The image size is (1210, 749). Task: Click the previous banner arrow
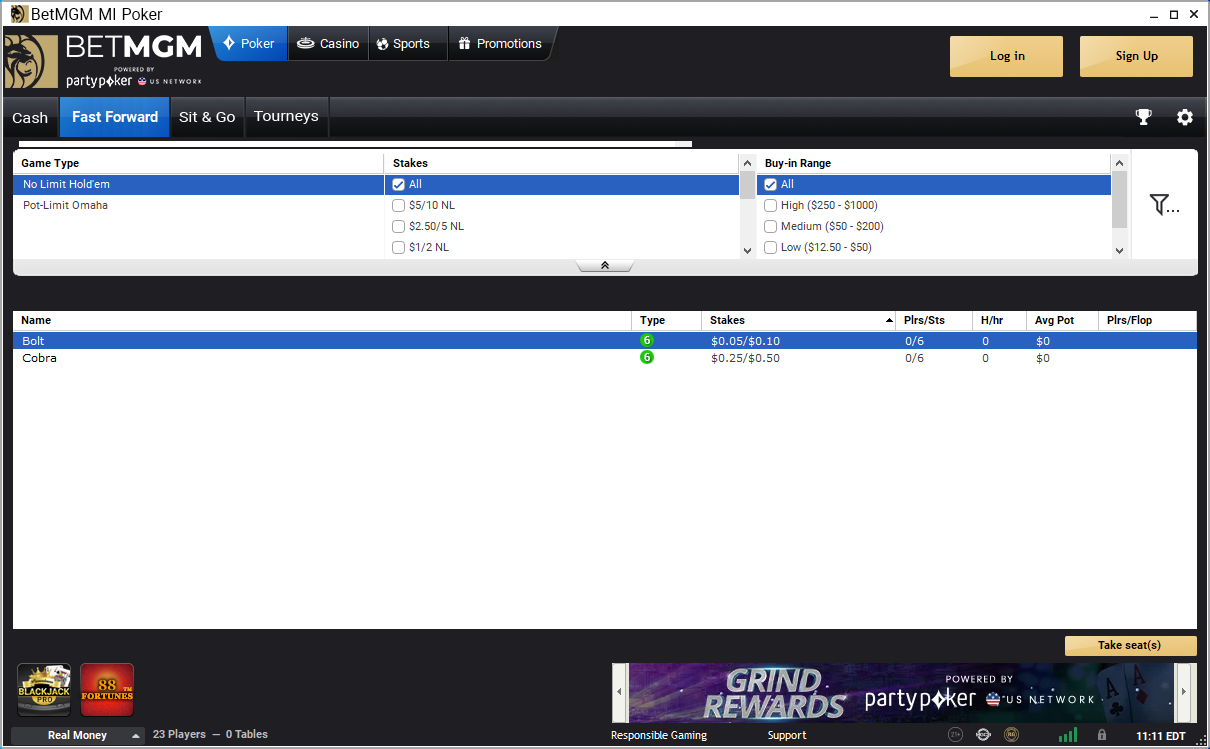point(620,691)
